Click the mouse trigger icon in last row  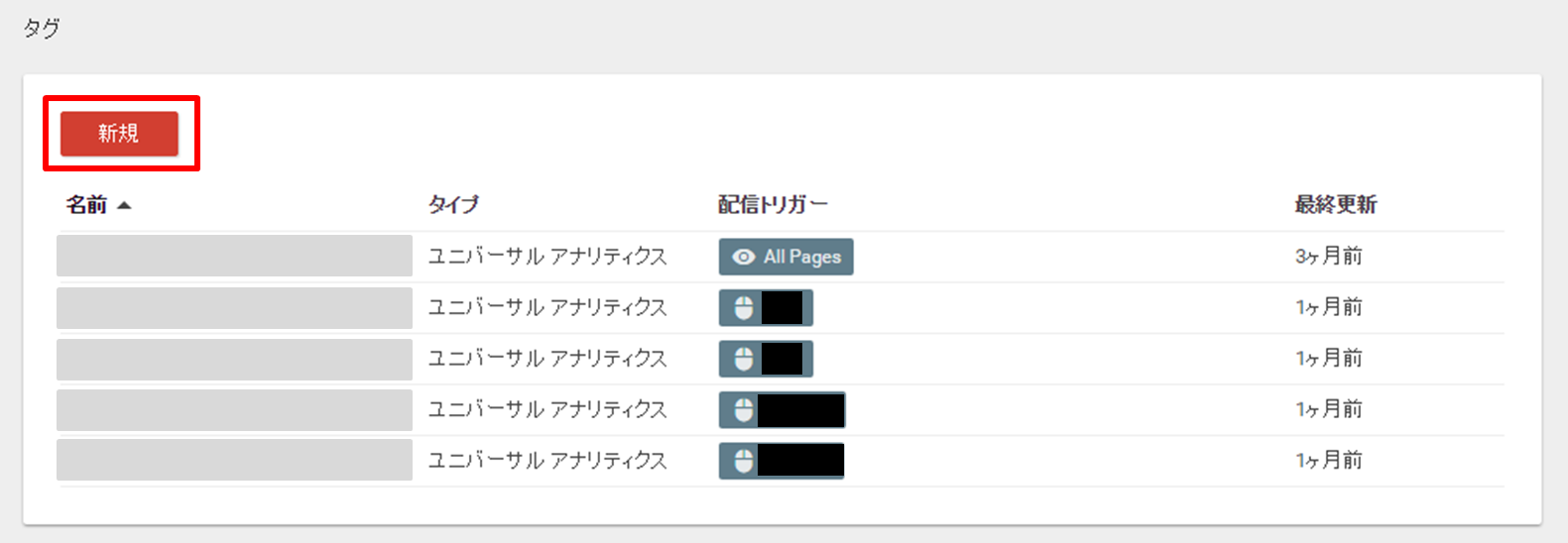tap(743, 461)
